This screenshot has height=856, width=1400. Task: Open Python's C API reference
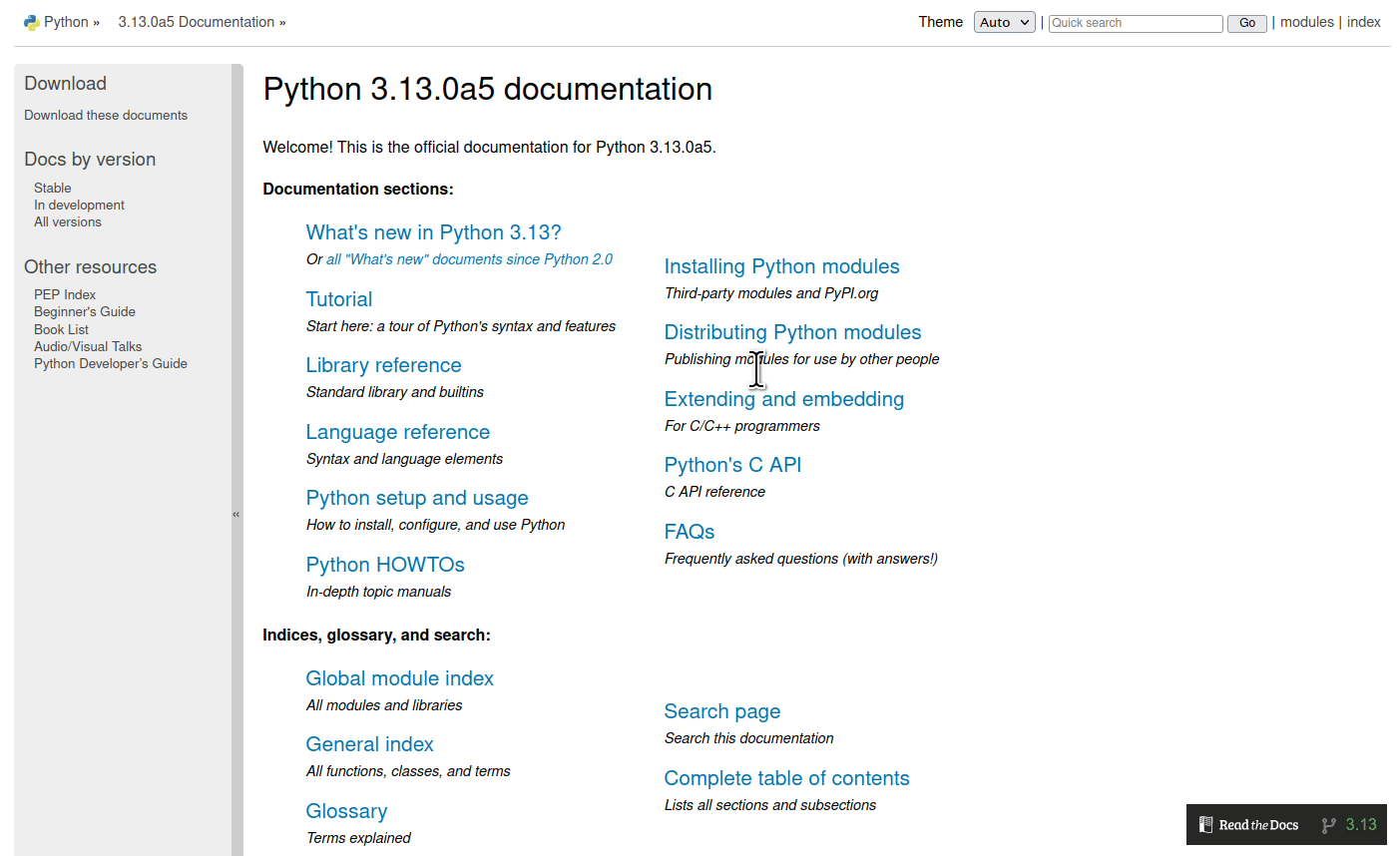(732, 465)
